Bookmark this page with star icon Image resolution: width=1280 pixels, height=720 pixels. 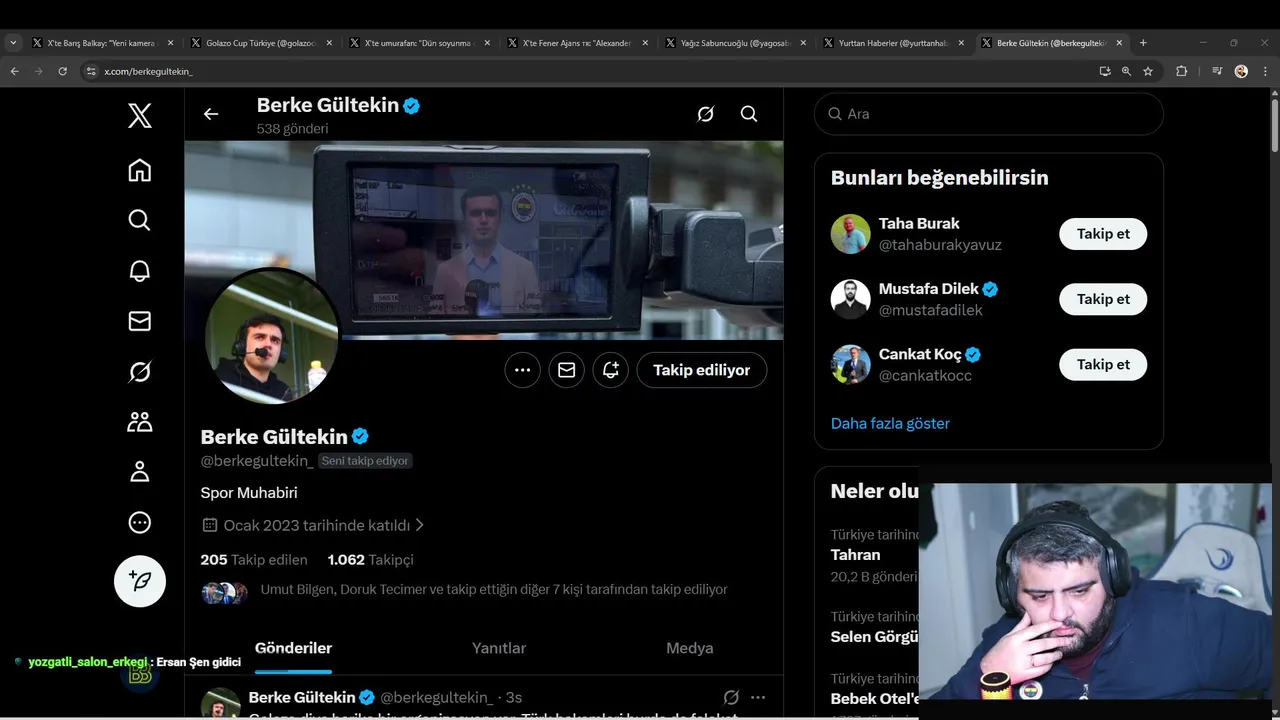[x=1148, y=71]
